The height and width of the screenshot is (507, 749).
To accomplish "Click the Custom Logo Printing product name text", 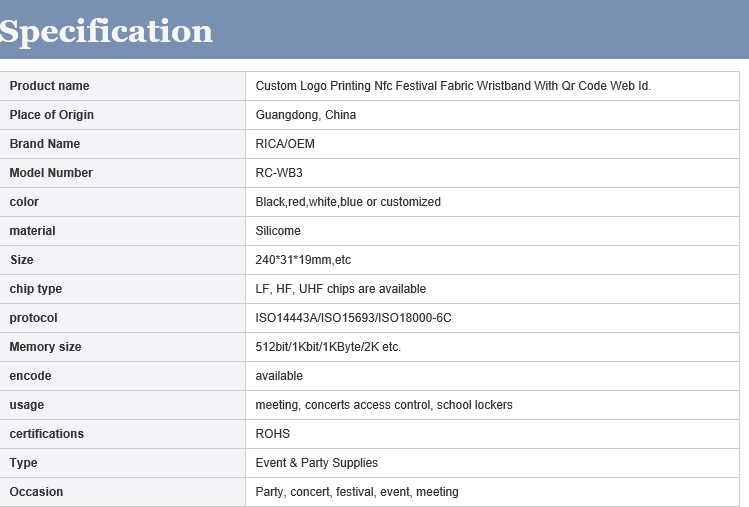I will (453, 86).
